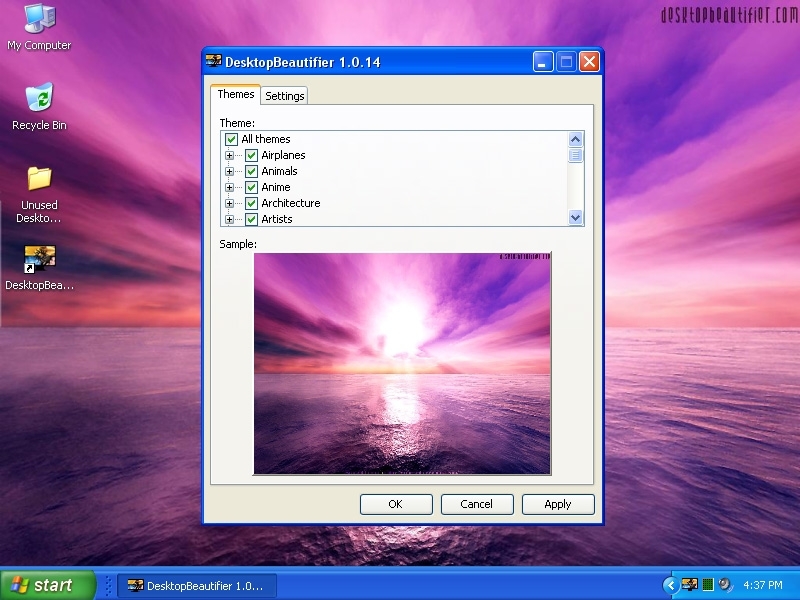Open My Computer desktop icon
This screenshot has width=800, height=600.
39,27
